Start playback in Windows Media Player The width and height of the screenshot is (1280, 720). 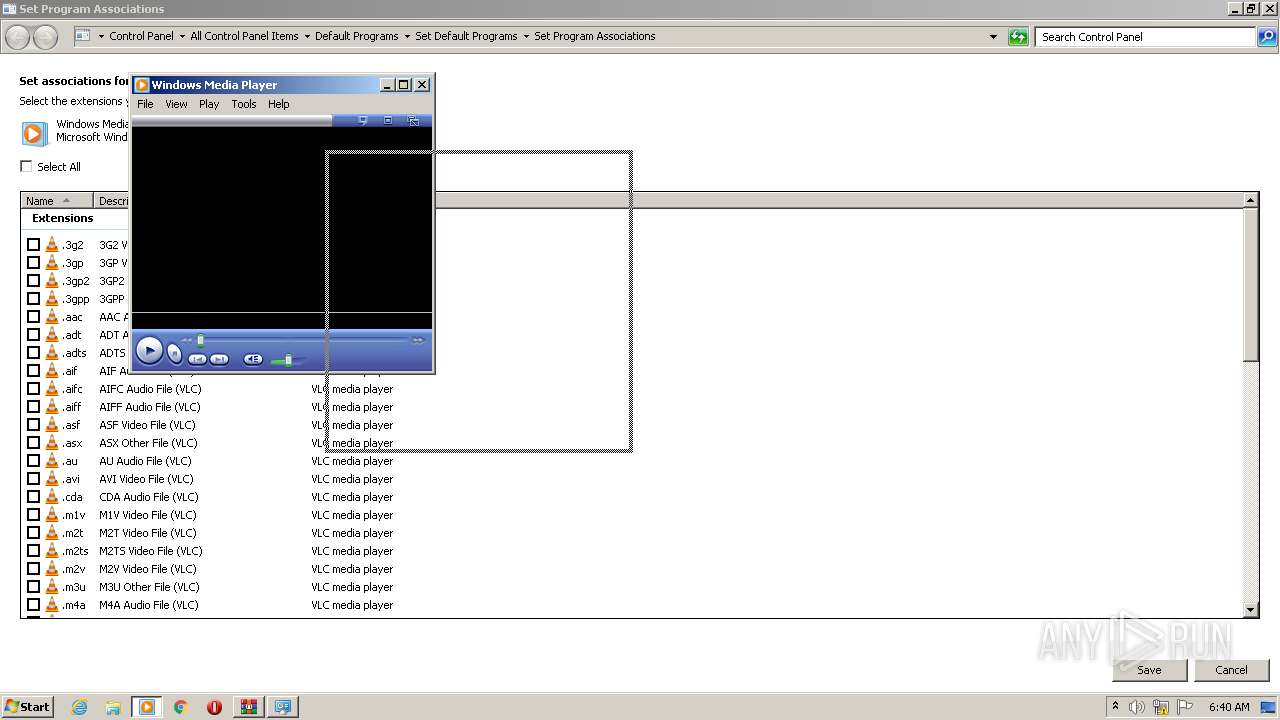pyautogui.click(x=149, y=350)
